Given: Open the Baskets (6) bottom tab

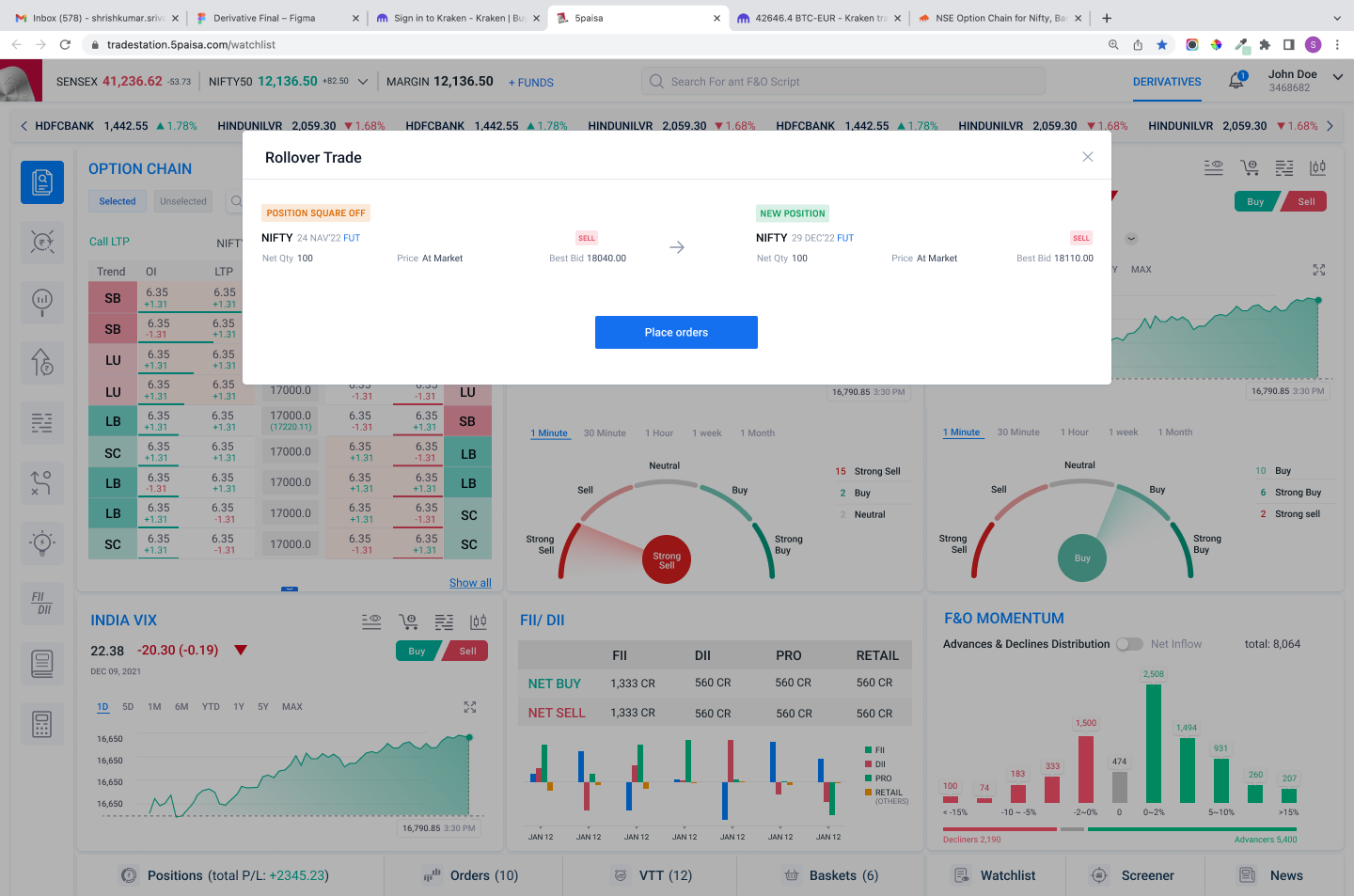Looking at the screenshot, I should 831,875.
